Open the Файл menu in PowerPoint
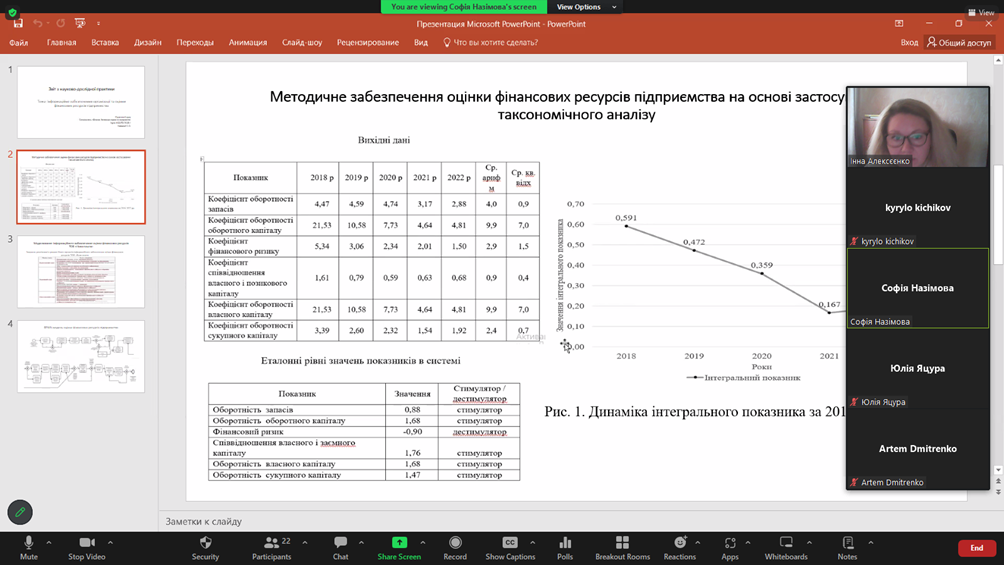This screenshot has height=565, width=1004. coord(19,43)
